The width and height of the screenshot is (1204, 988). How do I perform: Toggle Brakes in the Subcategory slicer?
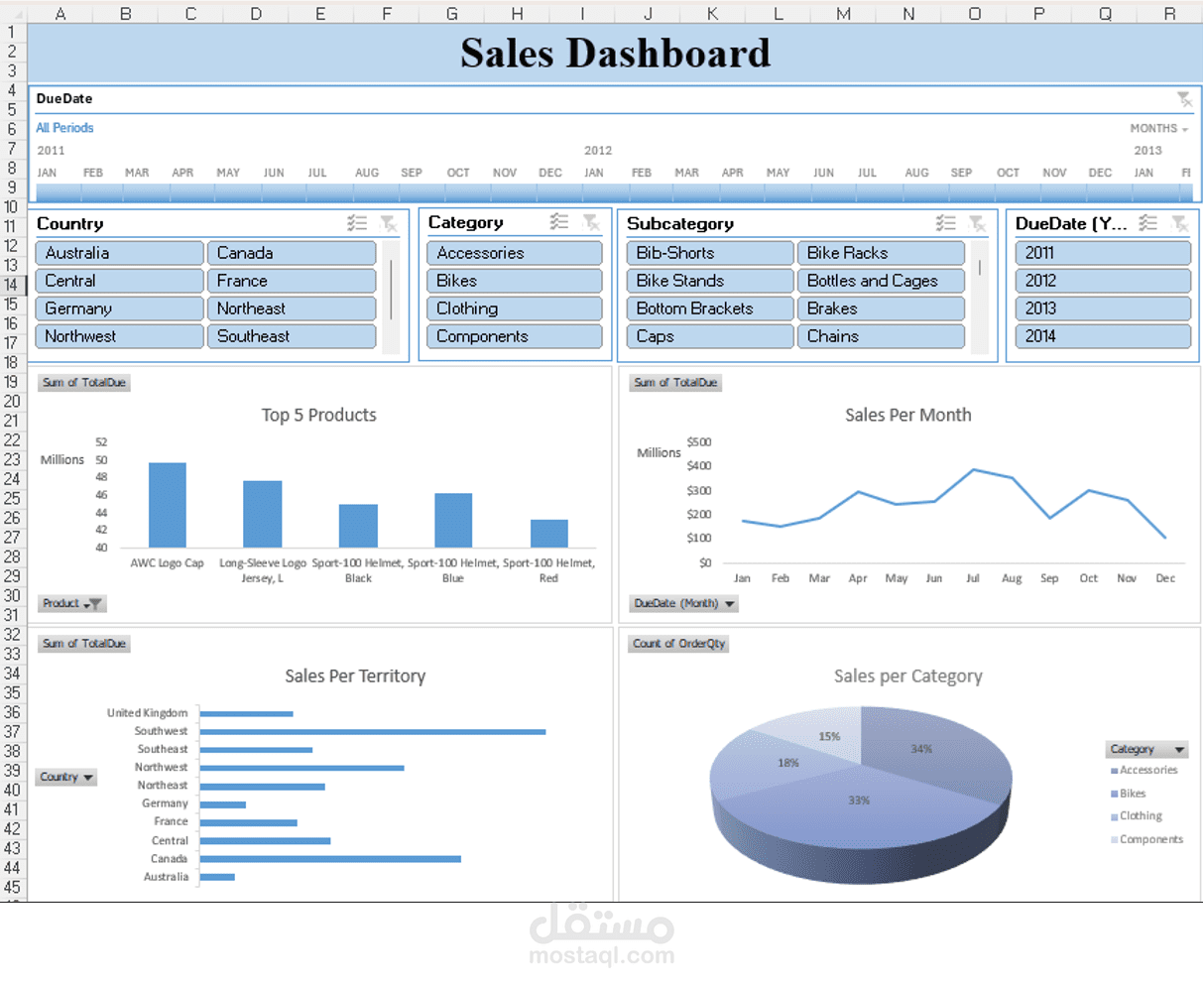tap(881, 309)
